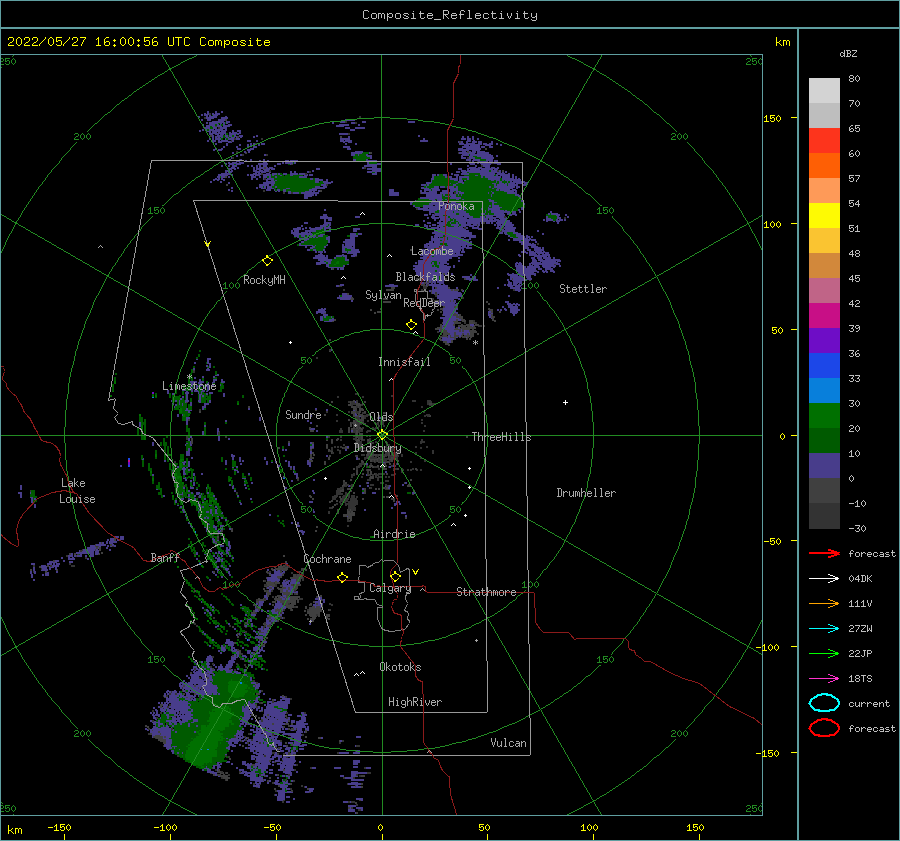Click the bright green swatch between 30 and 20
This screenshot has width=900, height=841.
coord(824,416)
